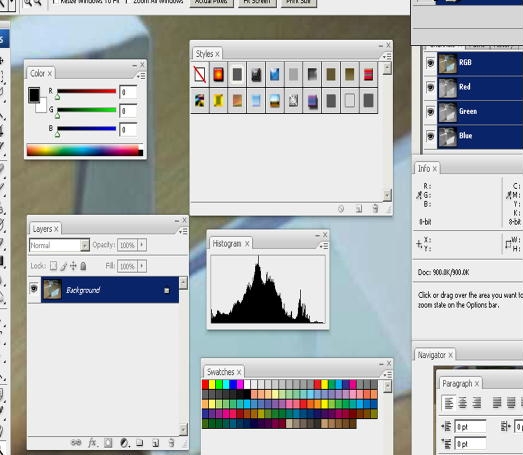Pick a color from the spectrum ramp

coord(85,150)
